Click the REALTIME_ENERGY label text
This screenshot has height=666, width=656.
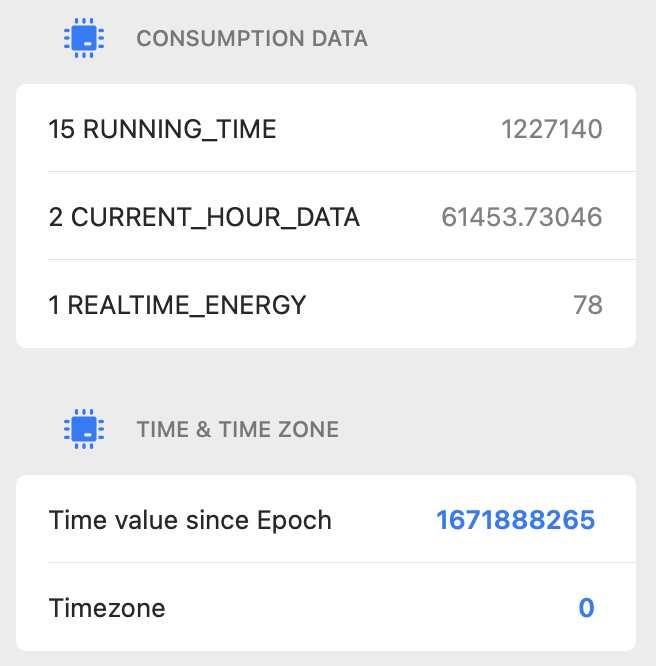click(x=188, y=305)
